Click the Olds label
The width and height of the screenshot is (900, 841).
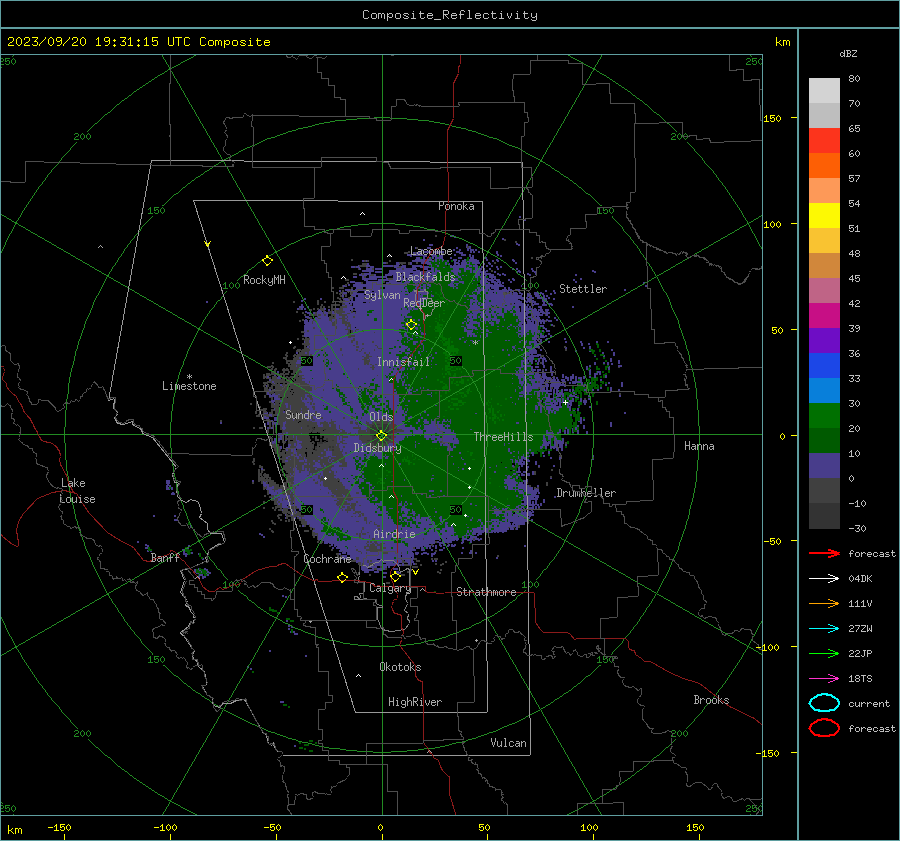coord(381,417)
